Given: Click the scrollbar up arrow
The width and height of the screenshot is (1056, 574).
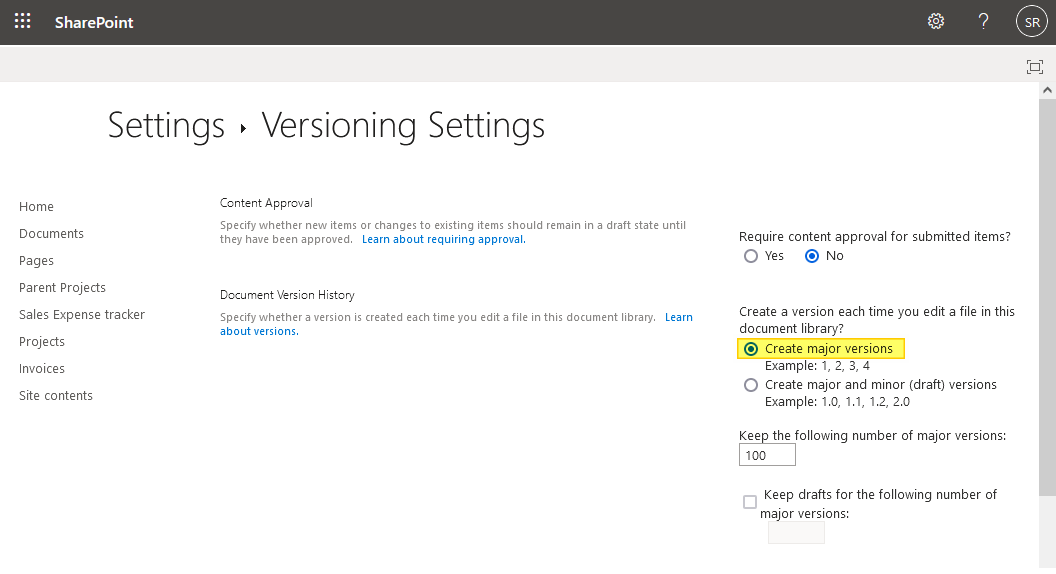Looking at the screenshot, I should 1047,90.
